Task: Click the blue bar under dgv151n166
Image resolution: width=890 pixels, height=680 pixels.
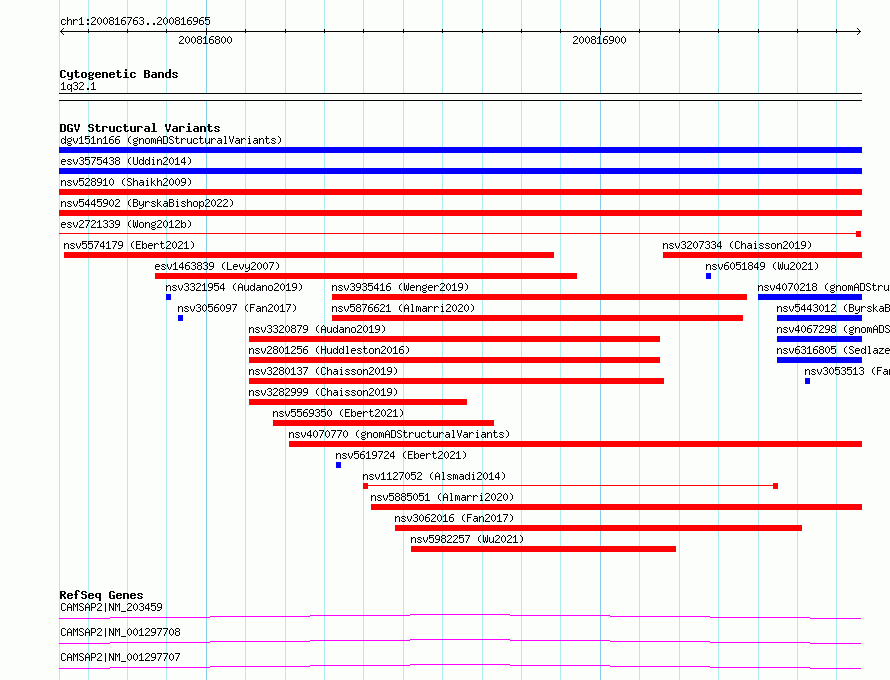Action: point(460,150)
